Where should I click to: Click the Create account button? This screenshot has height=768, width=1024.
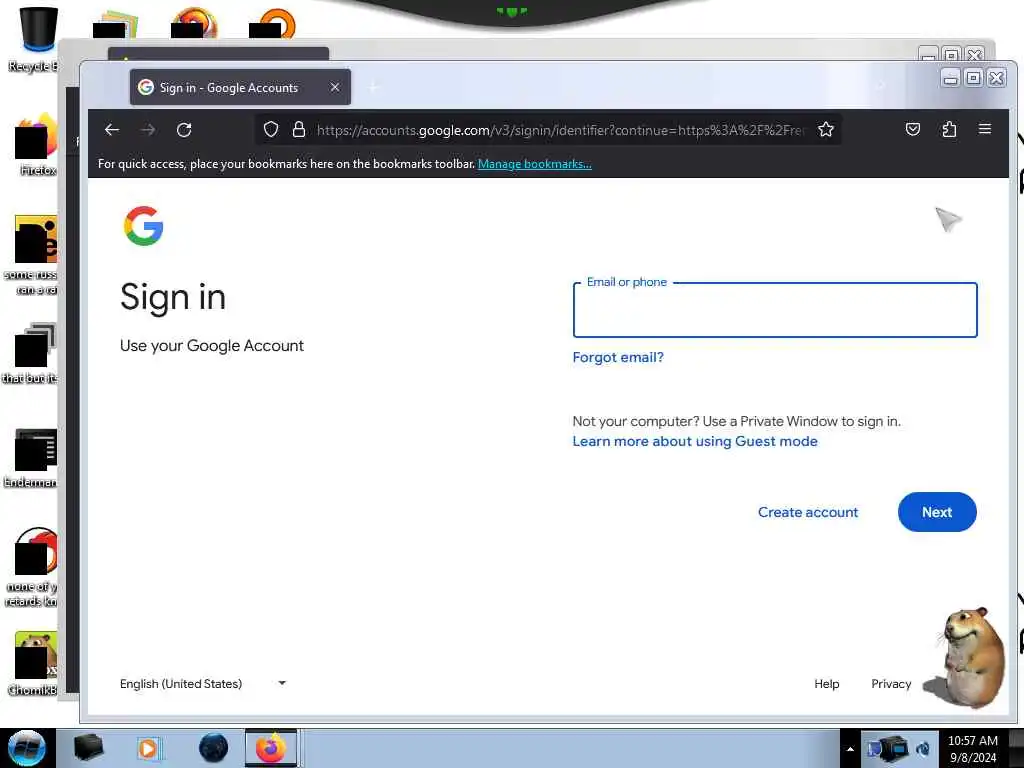[808, 512]
